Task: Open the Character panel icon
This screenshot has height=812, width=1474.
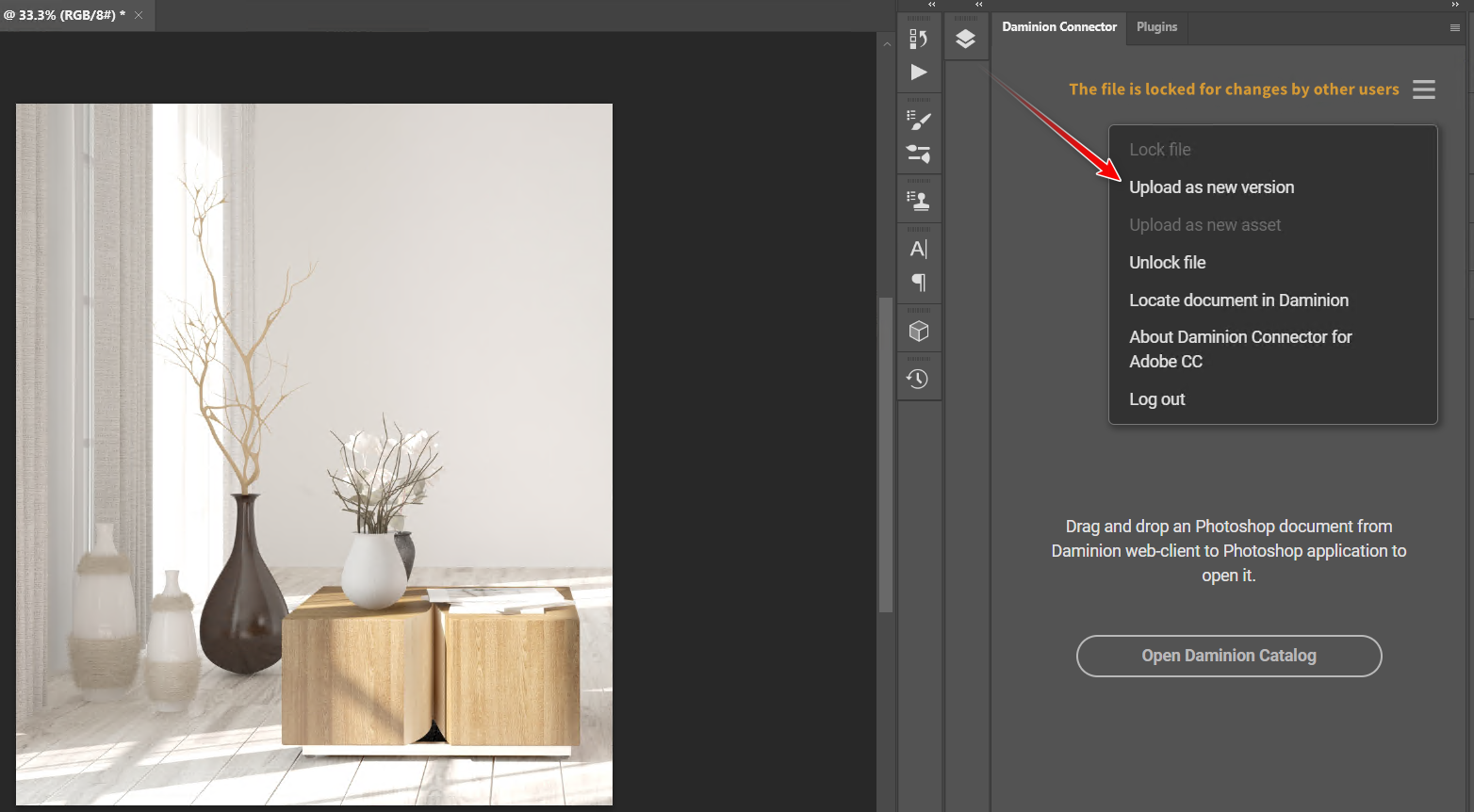Action: 919,249
